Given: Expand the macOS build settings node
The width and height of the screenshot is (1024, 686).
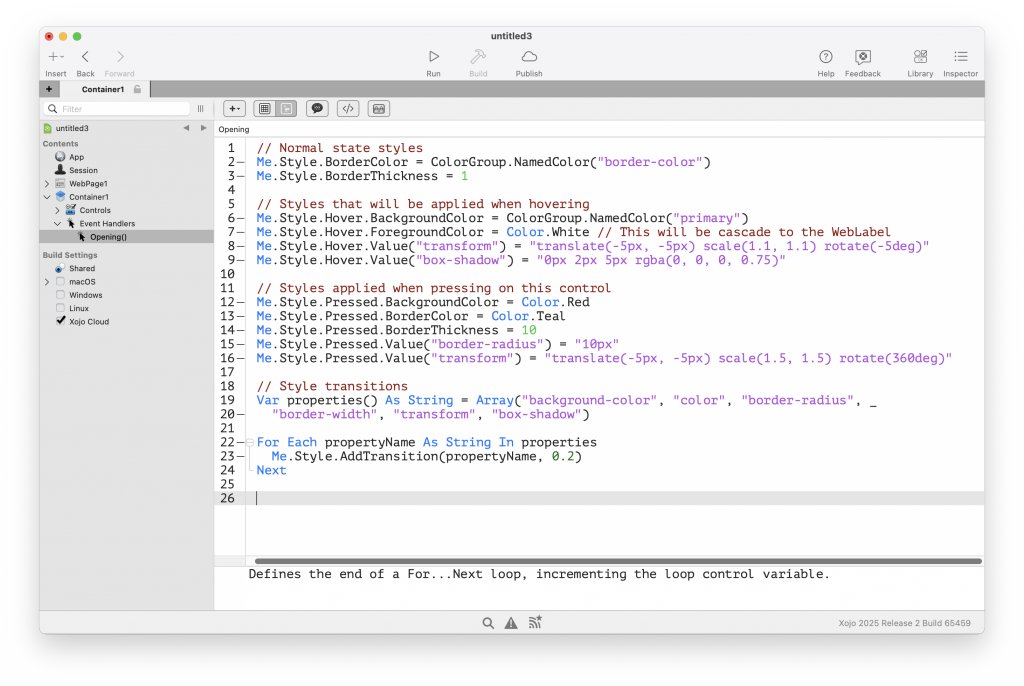Looking at the screenshot, I should (47, 282).
